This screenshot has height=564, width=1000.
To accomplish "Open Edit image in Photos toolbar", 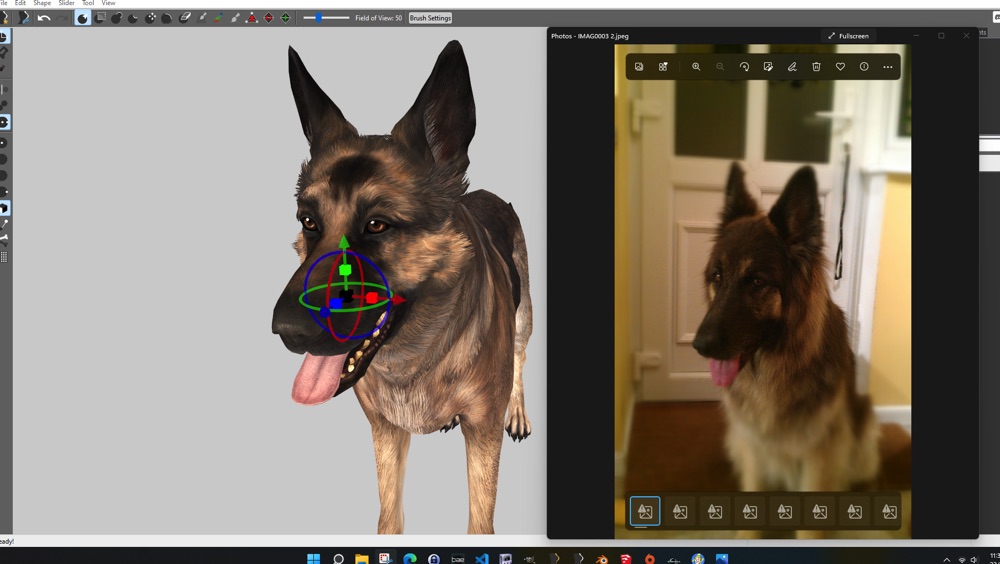I will [x=768, y=66].
